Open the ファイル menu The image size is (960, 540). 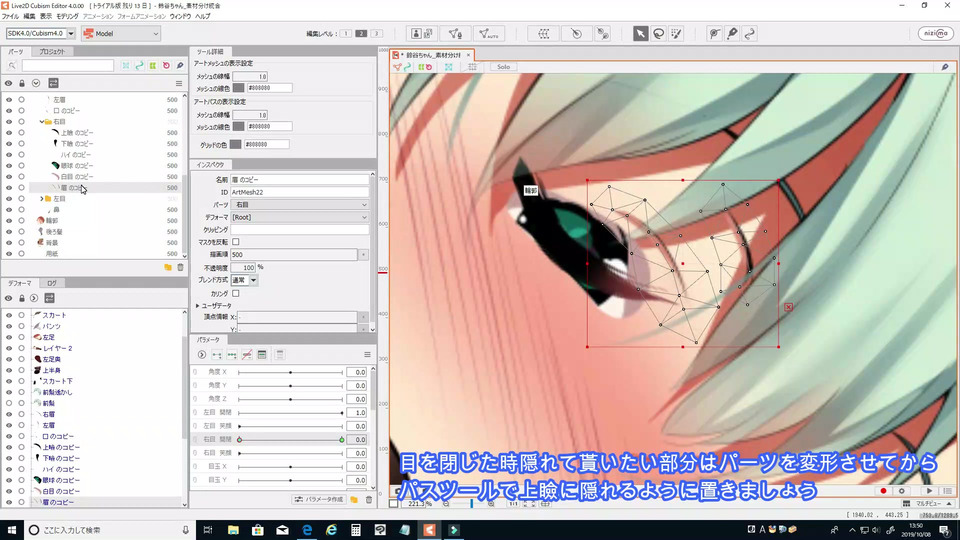[x=10, y=17]
